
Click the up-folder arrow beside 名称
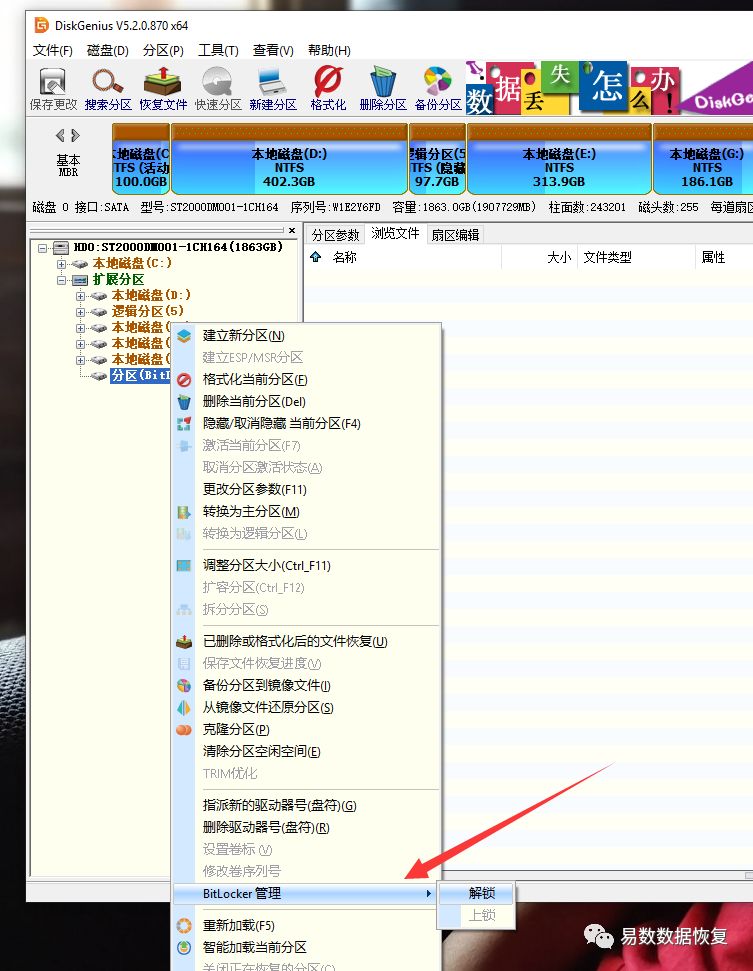click(x=316, y=257)
